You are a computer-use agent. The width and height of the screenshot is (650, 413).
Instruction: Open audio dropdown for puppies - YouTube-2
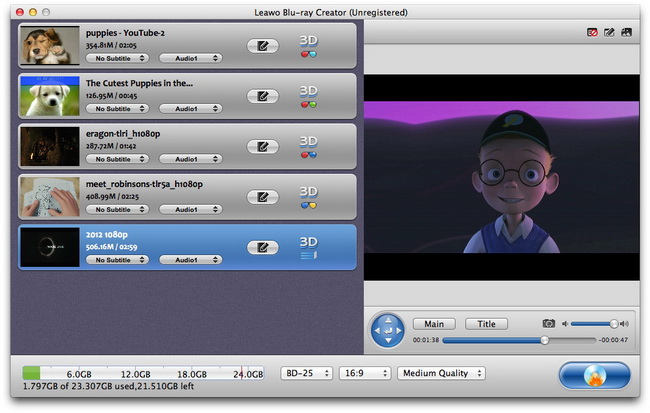[x=191, y=58]
